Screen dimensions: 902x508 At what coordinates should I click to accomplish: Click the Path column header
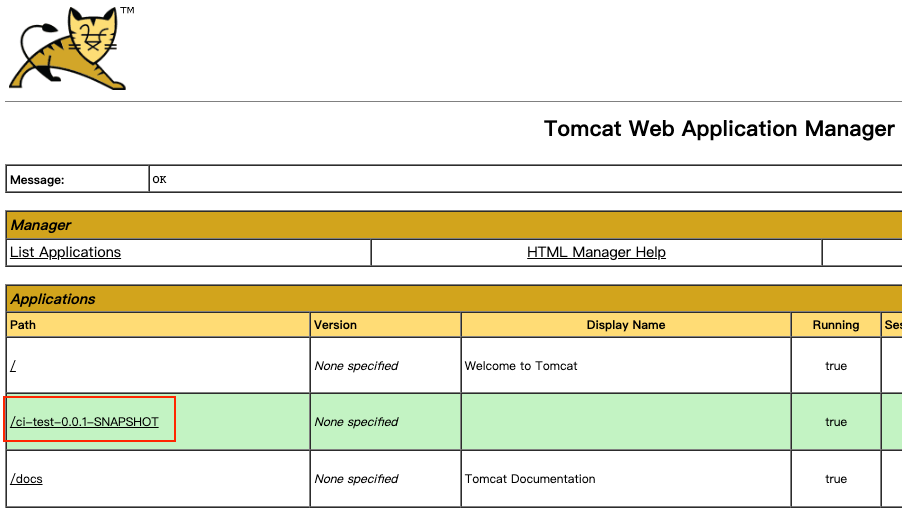[158, 325]
